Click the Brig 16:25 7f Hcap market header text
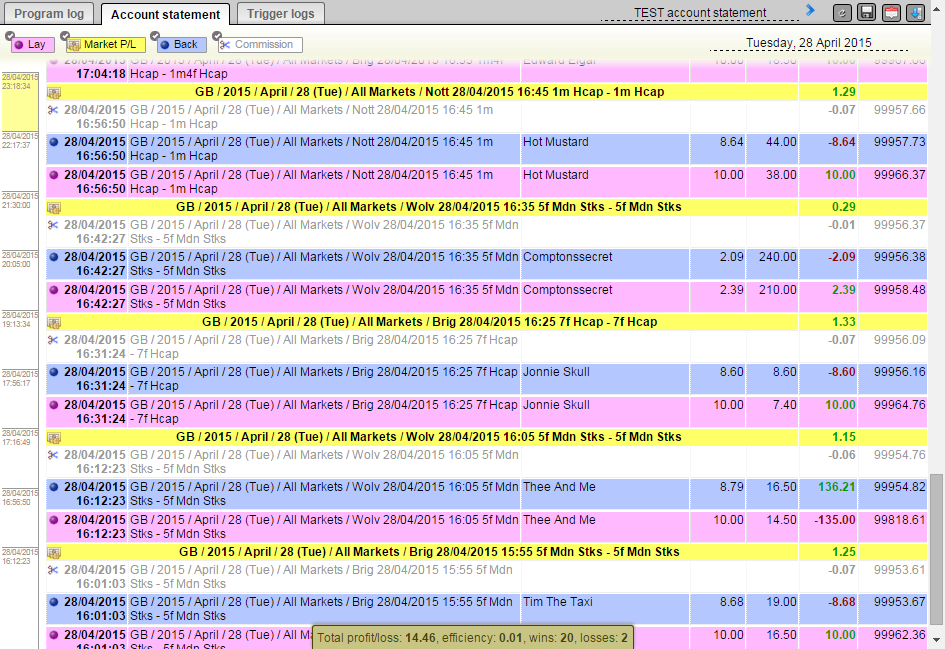The height and width of the screenshot is (649, 945). tap(430, 322)
